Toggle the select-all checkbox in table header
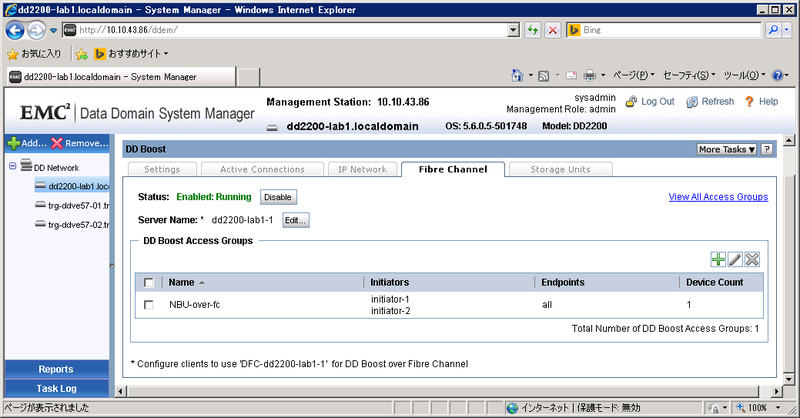800x418 pixels. pos(148,283)
